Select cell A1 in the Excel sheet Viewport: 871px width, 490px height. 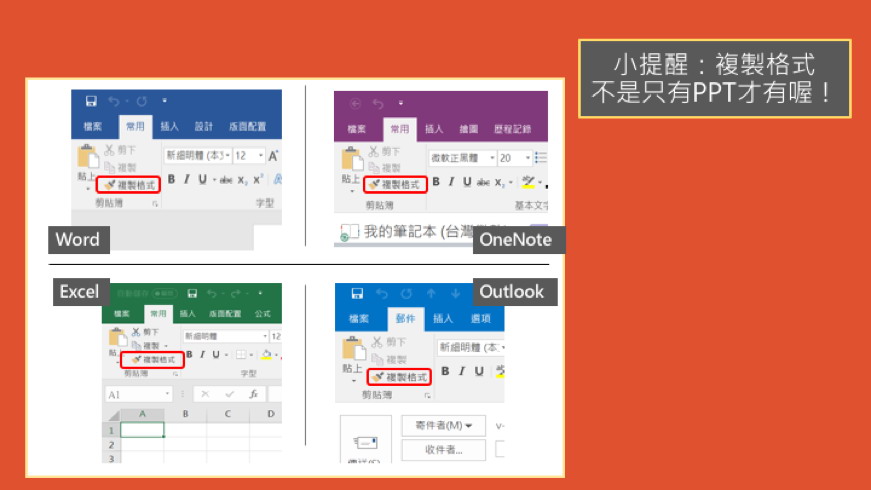click(x=142, y=429)
